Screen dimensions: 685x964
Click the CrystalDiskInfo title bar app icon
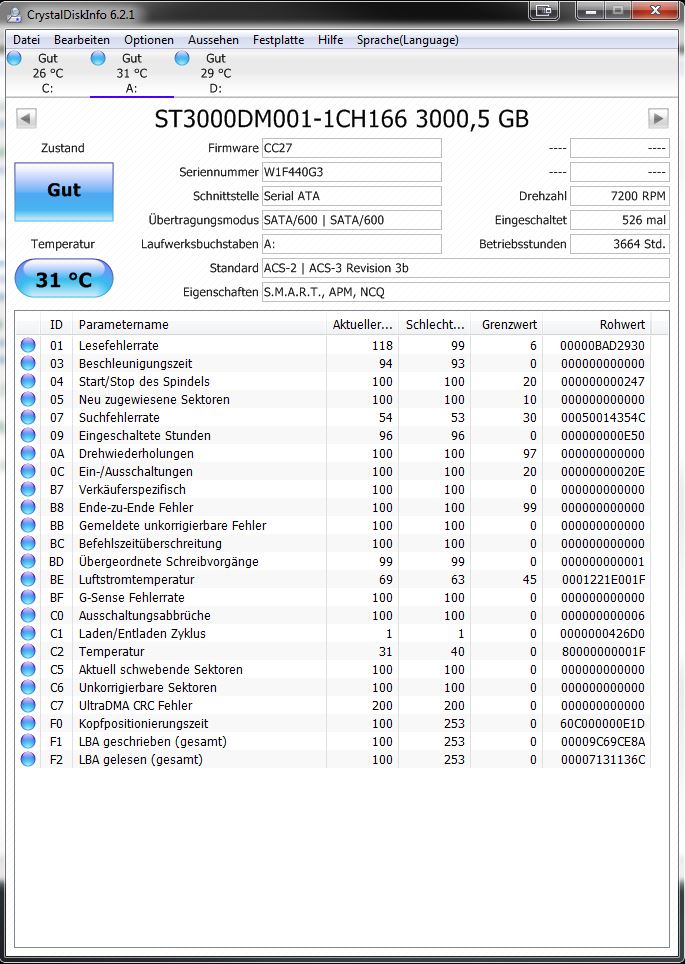[x=14, y=14]
